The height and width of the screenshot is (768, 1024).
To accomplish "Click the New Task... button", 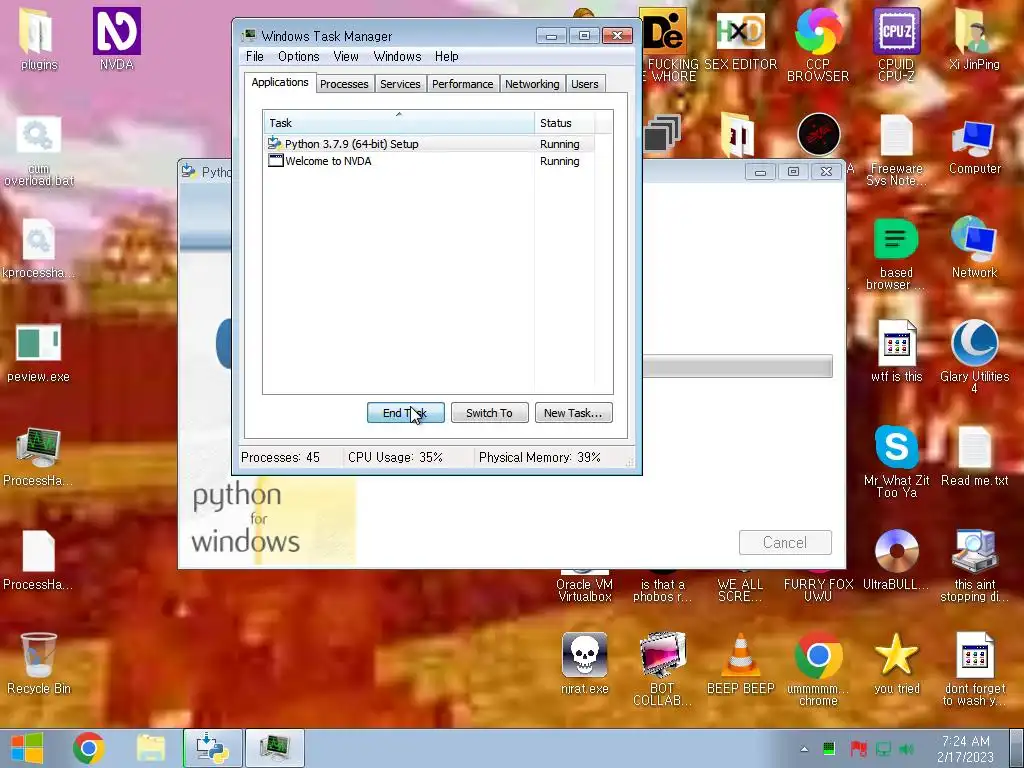I will [573, 413].
